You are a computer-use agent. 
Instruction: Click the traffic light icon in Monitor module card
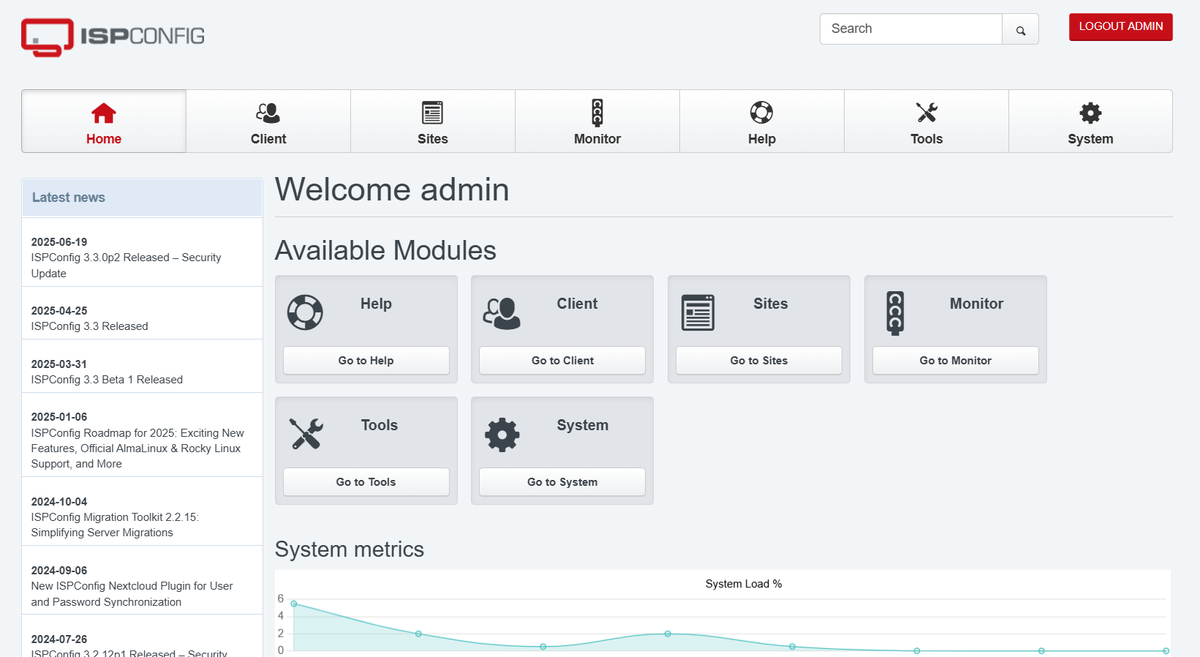tap(895, 312)
